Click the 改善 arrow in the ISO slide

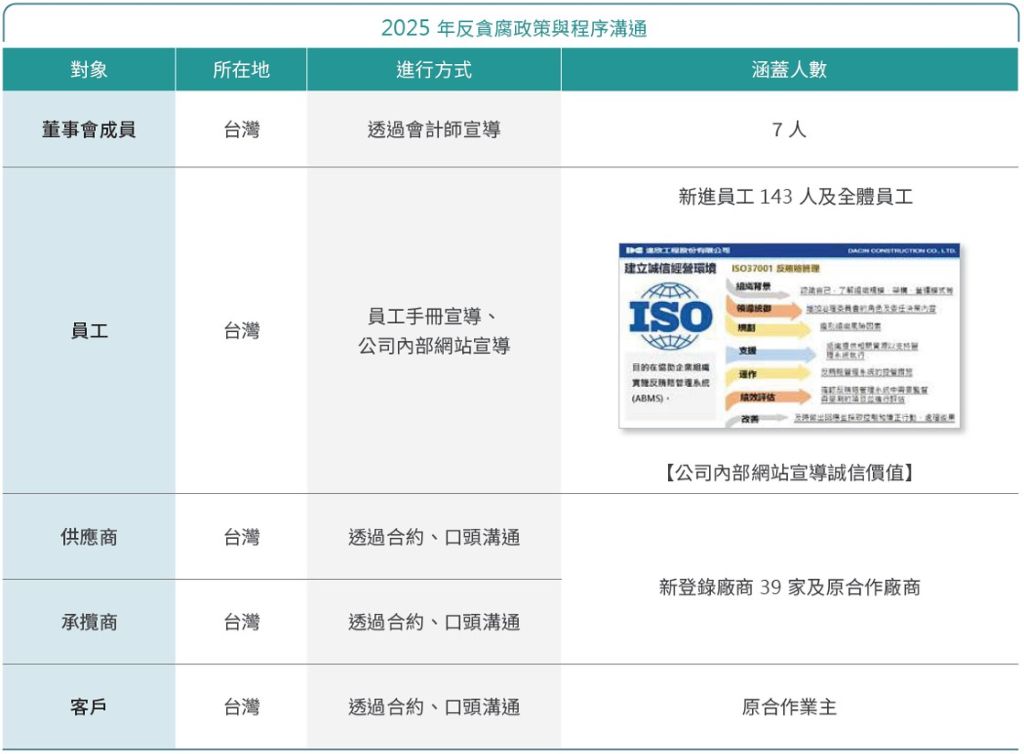pyautogui.click(x=760, y=418)
